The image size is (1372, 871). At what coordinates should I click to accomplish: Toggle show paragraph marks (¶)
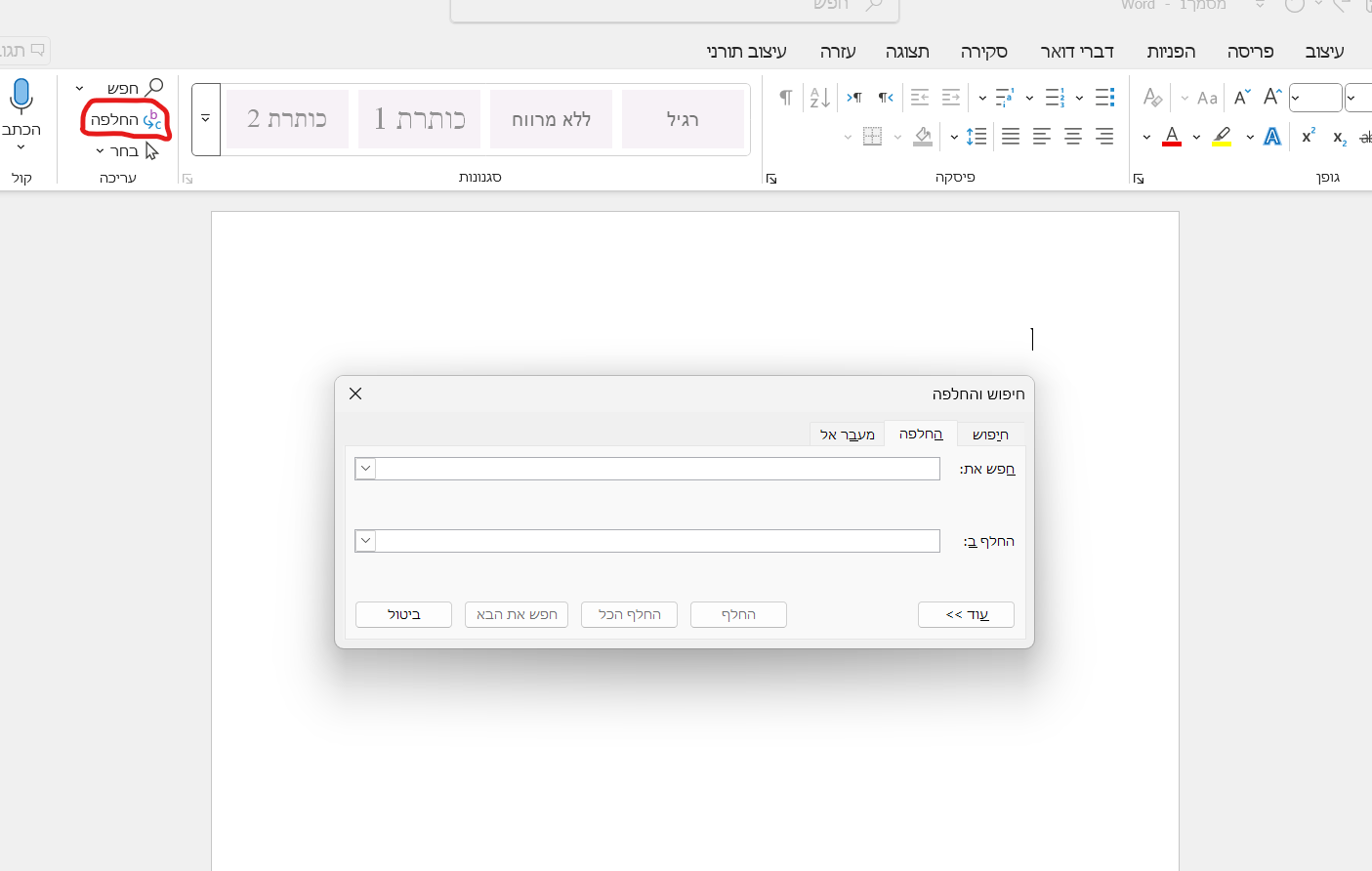(x=785, y=98)
